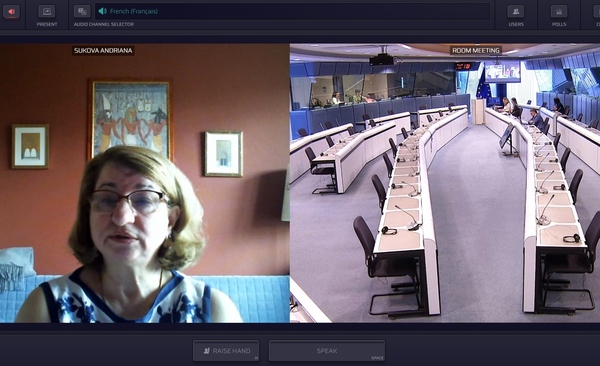This screenshot has height=366, width=600.
Task: Click the AUDIO CHANNEL SELECTOR label
Action: tap(104, 24)
